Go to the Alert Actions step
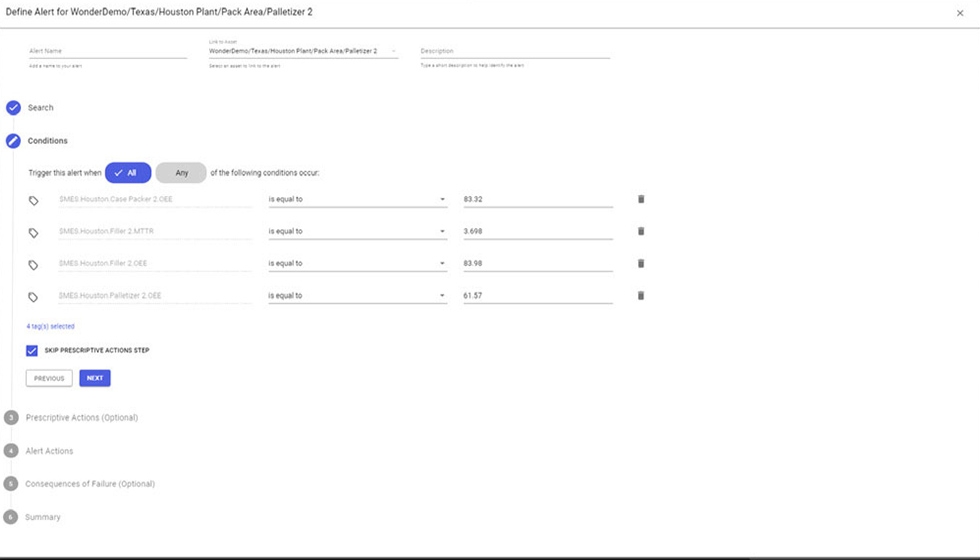The image size is (980, 560). pos(49,451)
